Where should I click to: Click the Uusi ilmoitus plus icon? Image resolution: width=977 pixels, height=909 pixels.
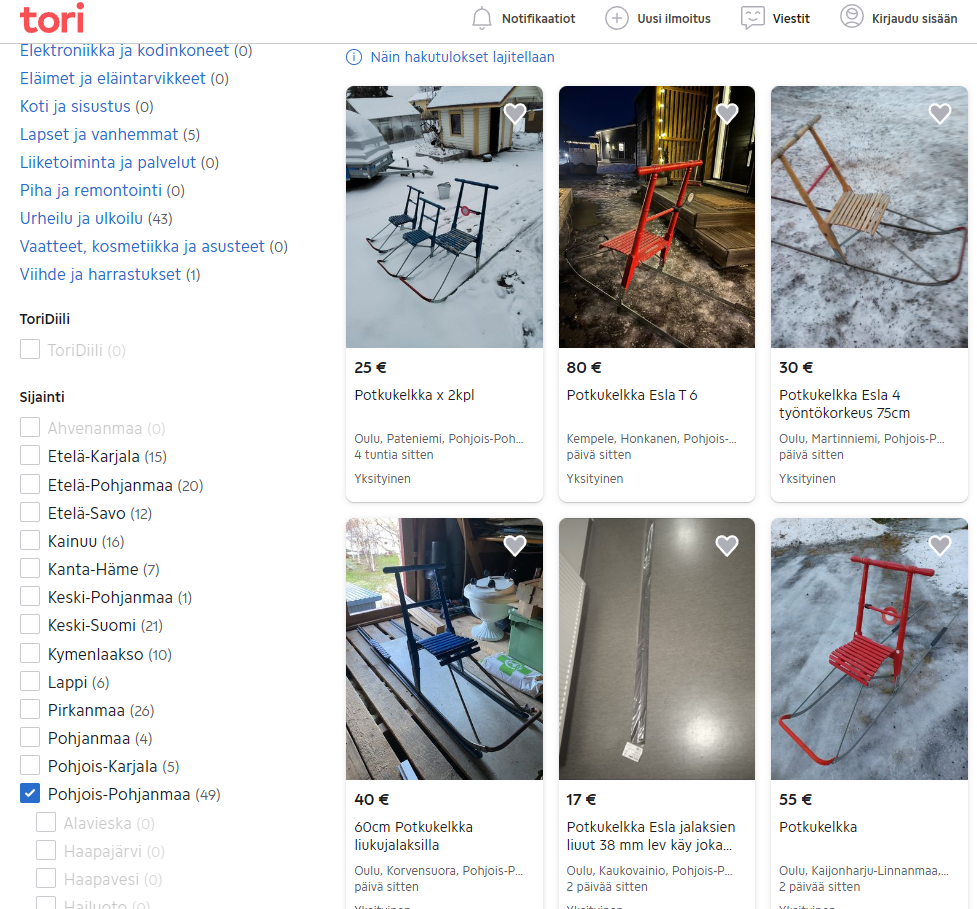pyautogui.click(x=616, y=18)
